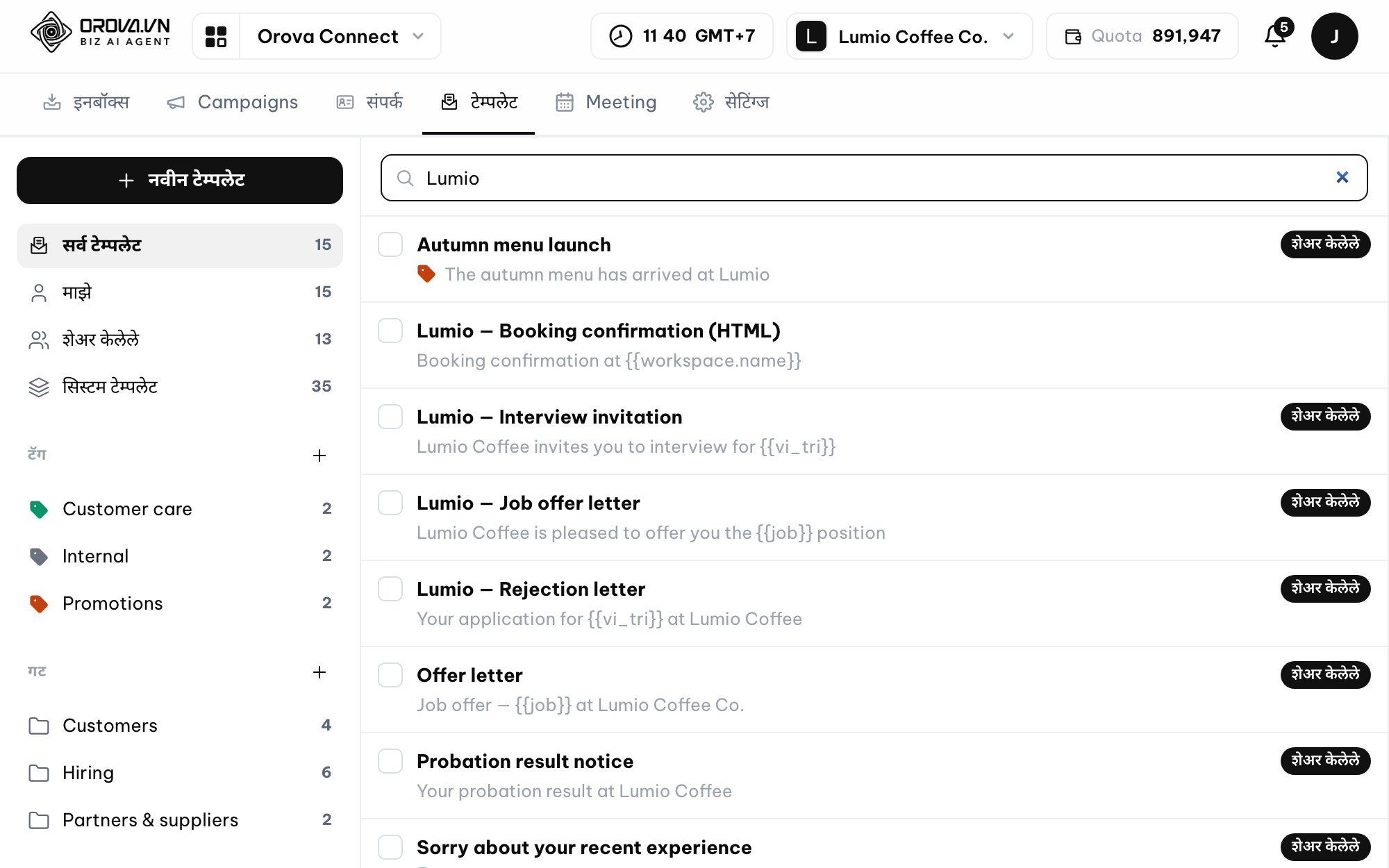This screenshot has height=868, width=1389.
Task: Click the system templates layers icon
Action: [x=39, y=387]
